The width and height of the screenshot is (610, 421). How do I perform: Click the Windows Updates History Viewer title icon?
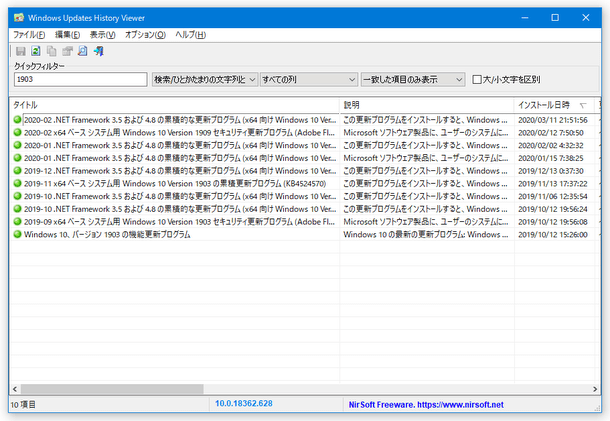(x=19, y=18)
